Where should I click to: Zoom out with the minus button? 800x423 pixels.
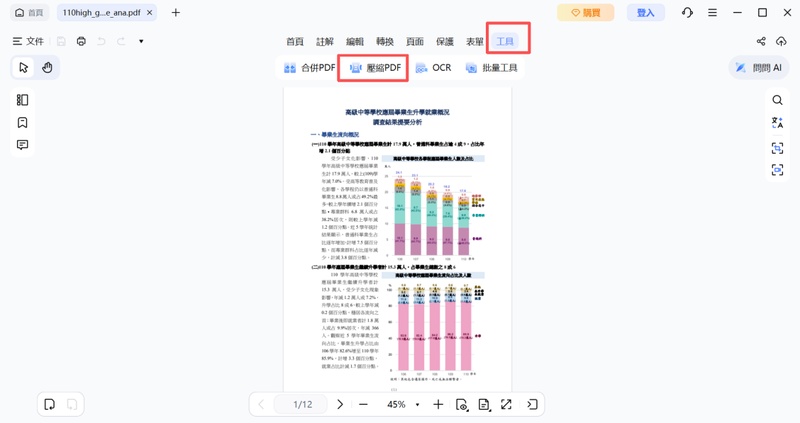click(363, 405)
